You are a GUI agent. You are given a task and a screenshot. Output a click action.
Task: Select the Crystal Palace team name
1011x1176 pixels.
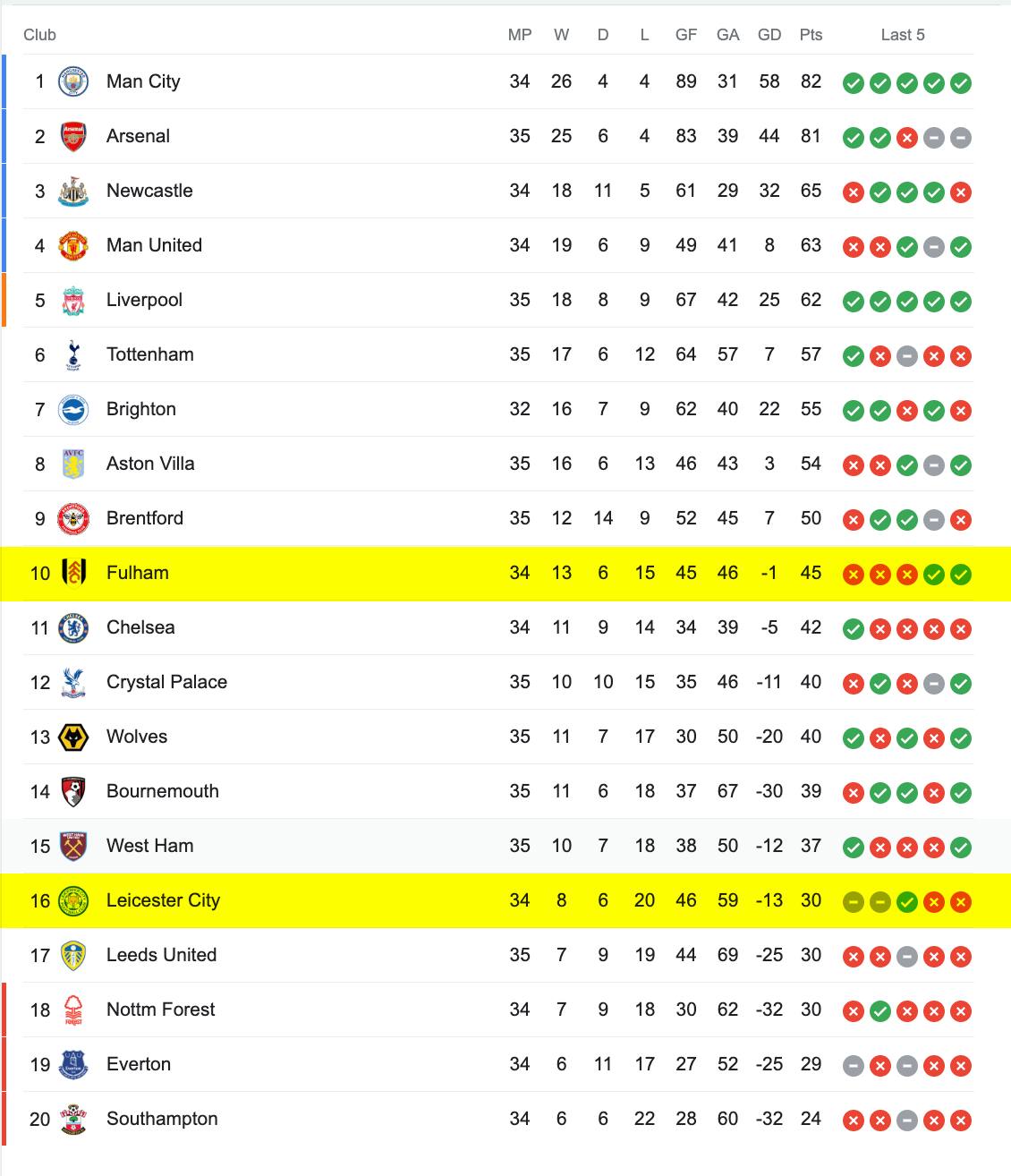(166, 682)
